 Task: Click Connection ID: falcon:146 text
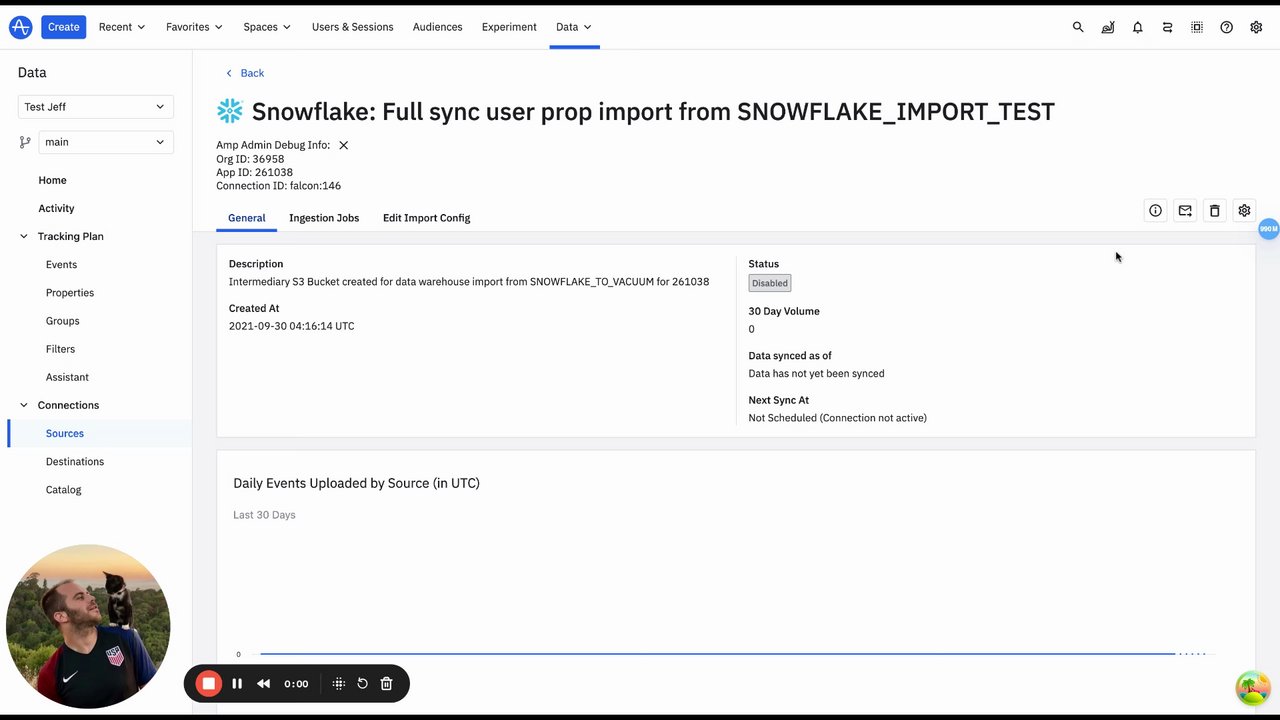click(x=278, y=186)
